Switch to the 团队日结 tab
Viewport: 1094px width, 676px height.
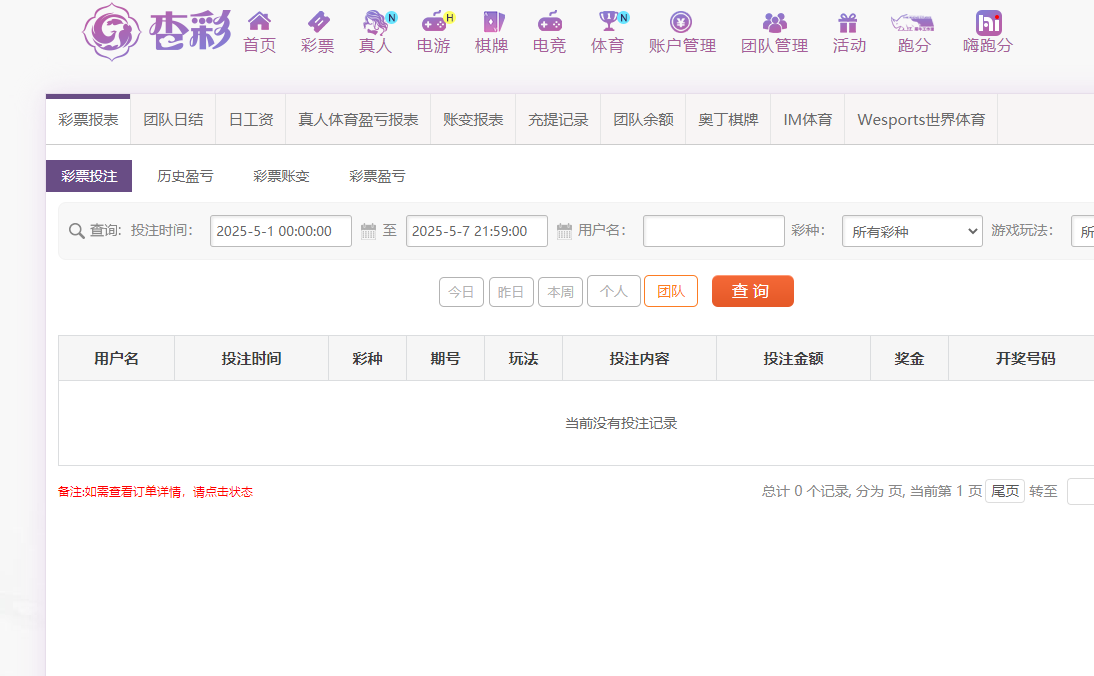tap(173, 120)
